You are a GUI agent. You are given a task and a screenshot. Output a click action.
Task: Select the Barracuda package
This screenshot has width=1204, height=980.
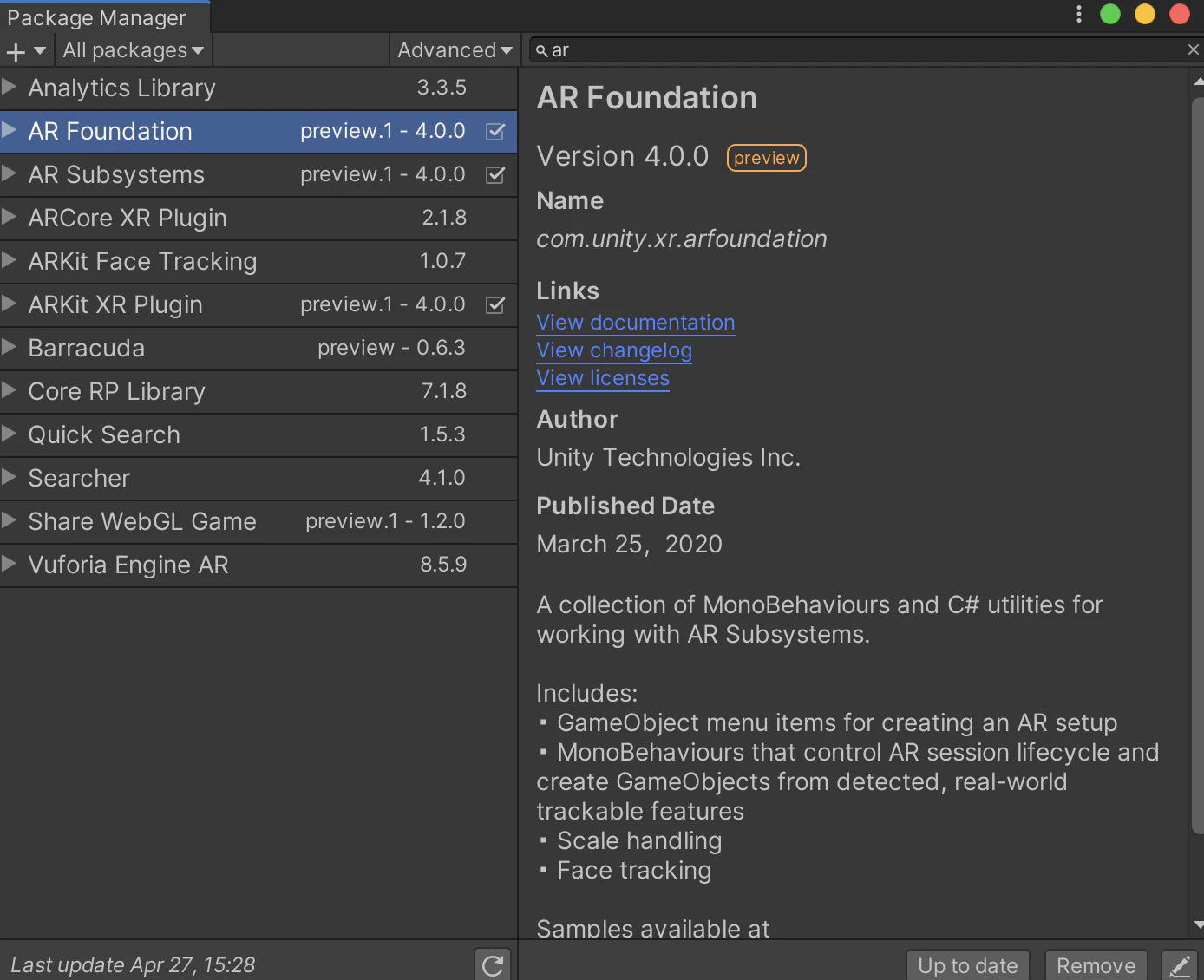258,349
